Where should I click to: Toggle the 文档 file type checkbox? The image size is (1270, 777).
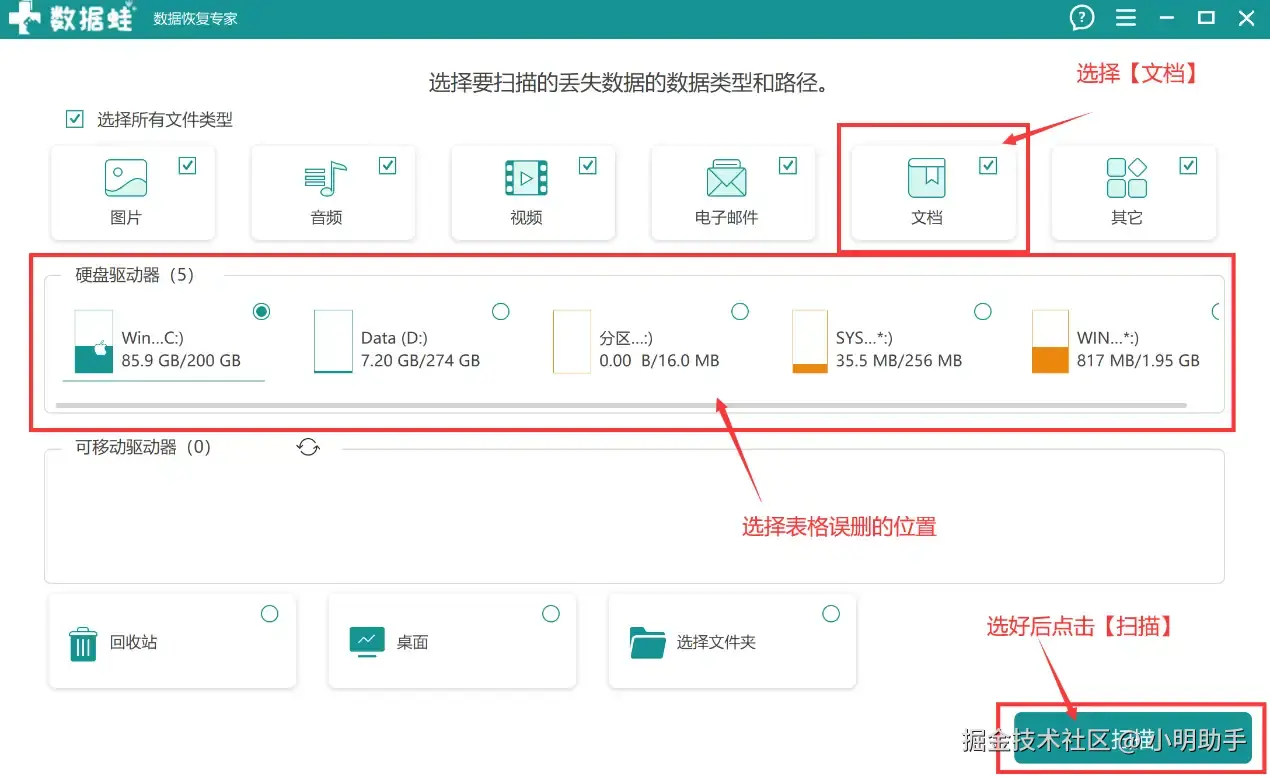pos(988,165)
